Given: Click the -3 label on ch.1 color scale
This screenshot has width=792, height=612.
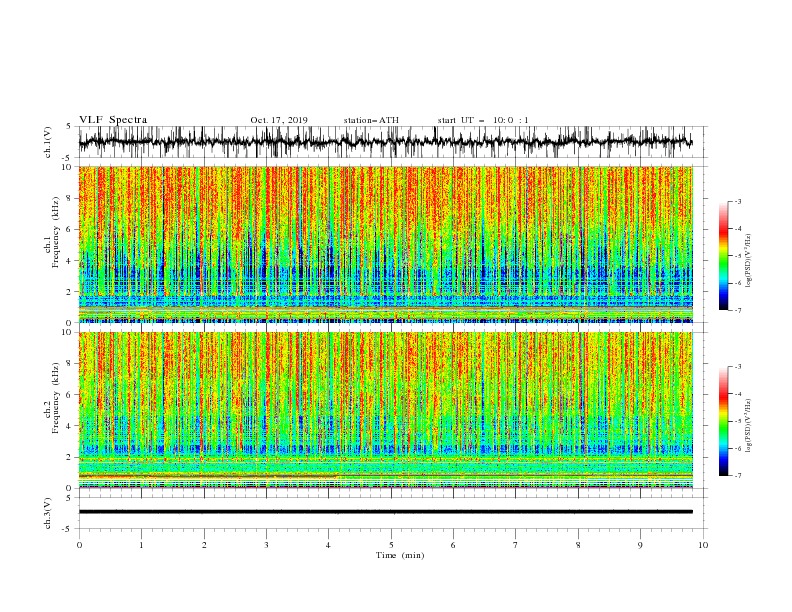Looking at the screenshot, I should pos(738,201).
